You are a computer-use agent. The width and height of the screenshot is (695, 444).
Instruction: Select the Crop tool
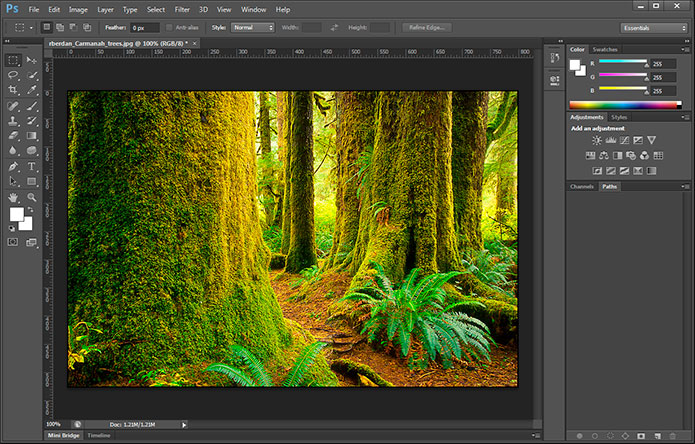(13, 90)
